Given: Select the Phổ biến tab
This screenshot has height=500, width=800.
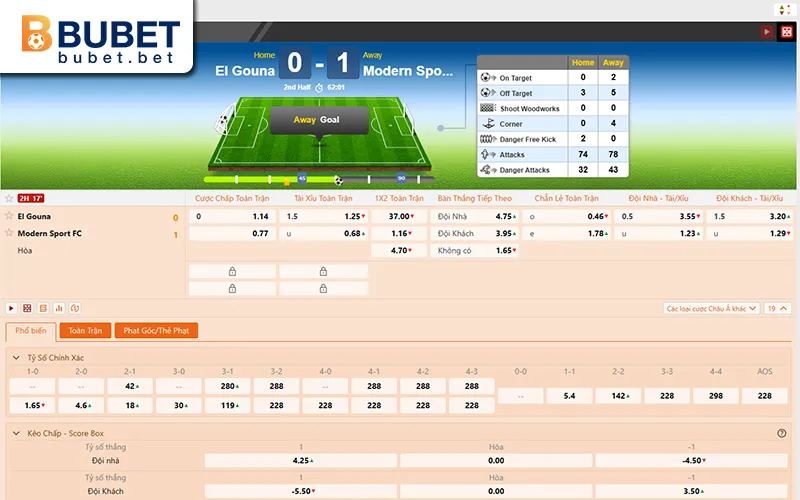Looking at the screenshot, I should point(31,331).
